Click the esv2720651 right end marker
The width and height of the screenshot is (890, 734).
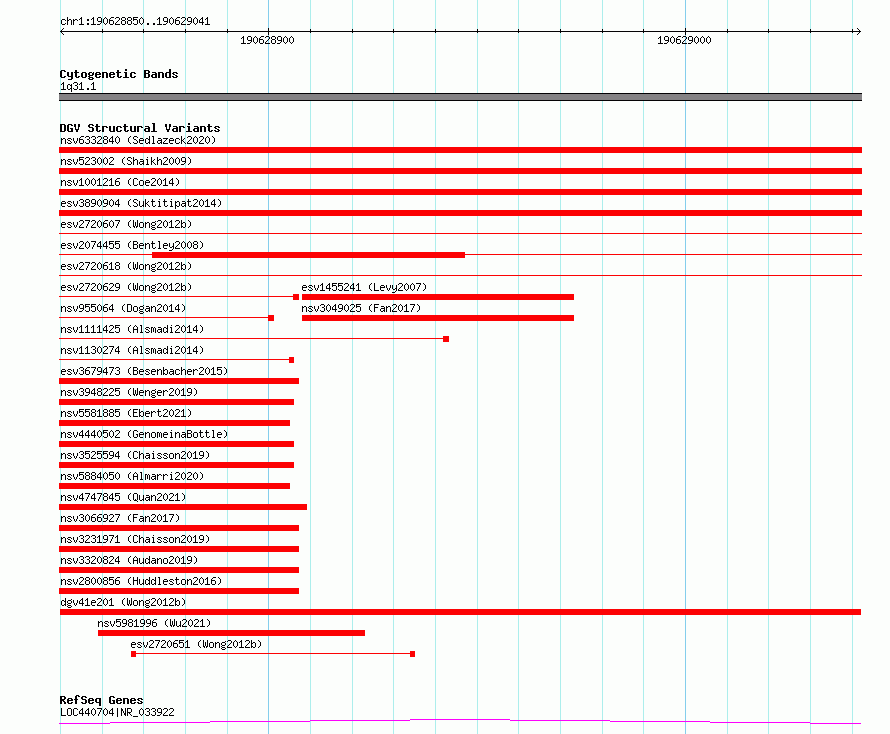(413, 654)
